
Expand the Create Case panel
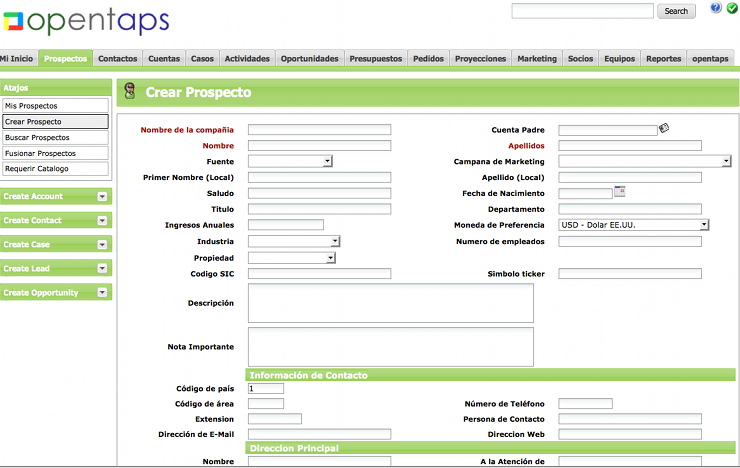click(102, 245)
